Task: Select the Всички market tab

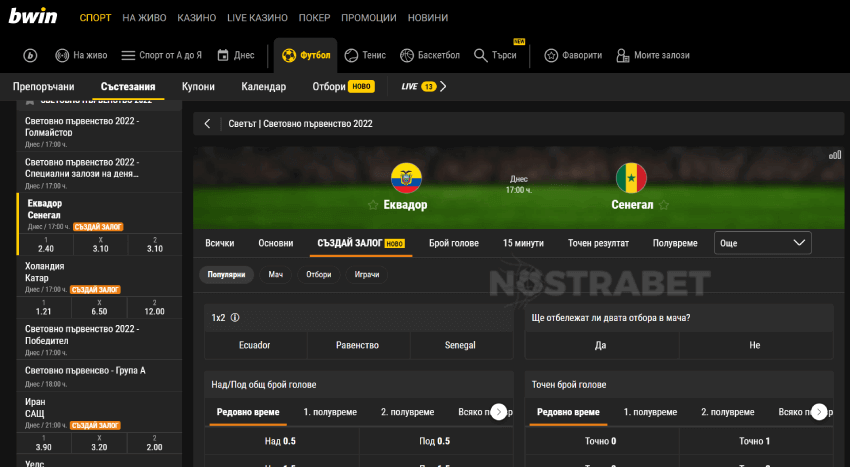Action: (220, 243)
